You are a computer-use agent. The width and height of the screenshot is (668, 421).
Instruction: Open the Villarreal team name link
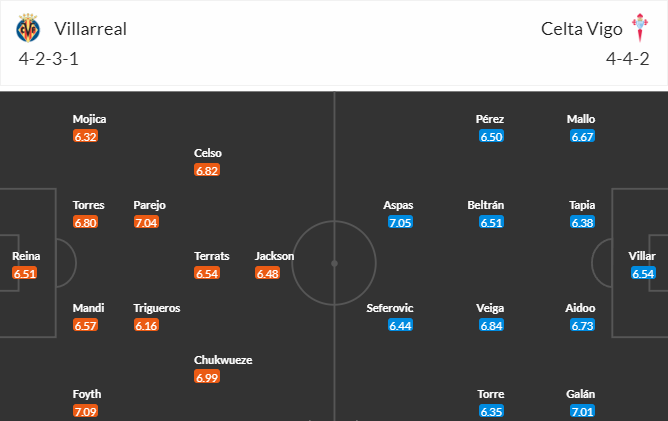(x=90, y=29)
